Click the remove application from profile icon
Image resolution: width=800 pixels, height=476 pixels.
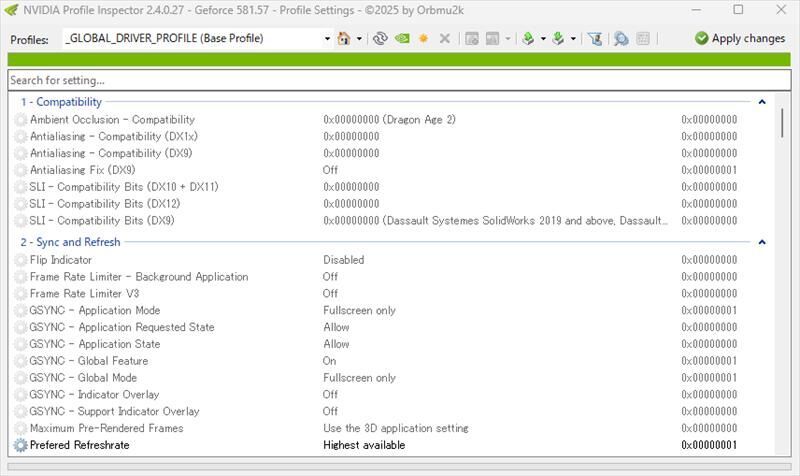(493, 38)
